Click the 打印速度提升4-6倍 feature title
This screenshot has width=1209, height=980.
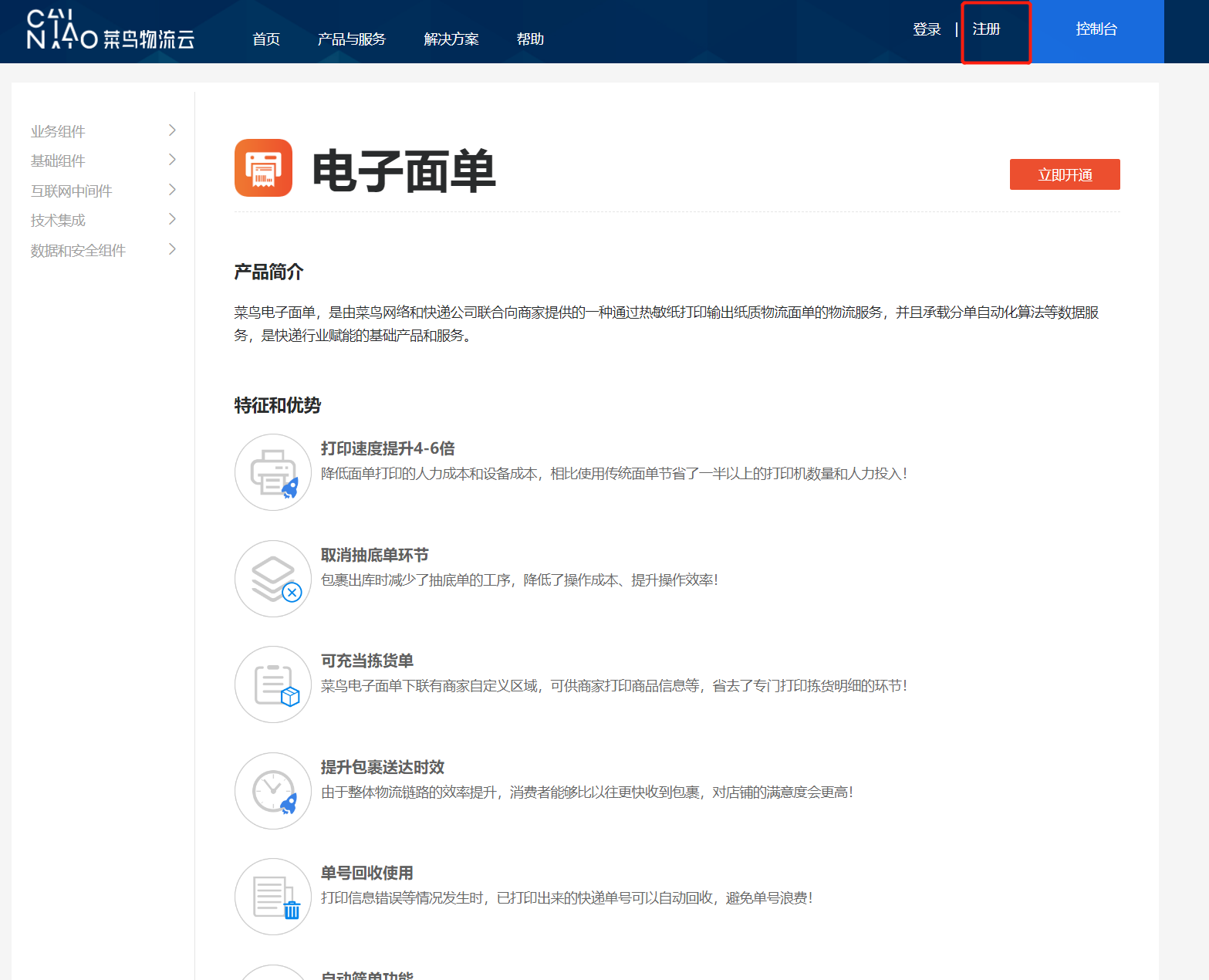pyautogui.click(x=387, y=448)
